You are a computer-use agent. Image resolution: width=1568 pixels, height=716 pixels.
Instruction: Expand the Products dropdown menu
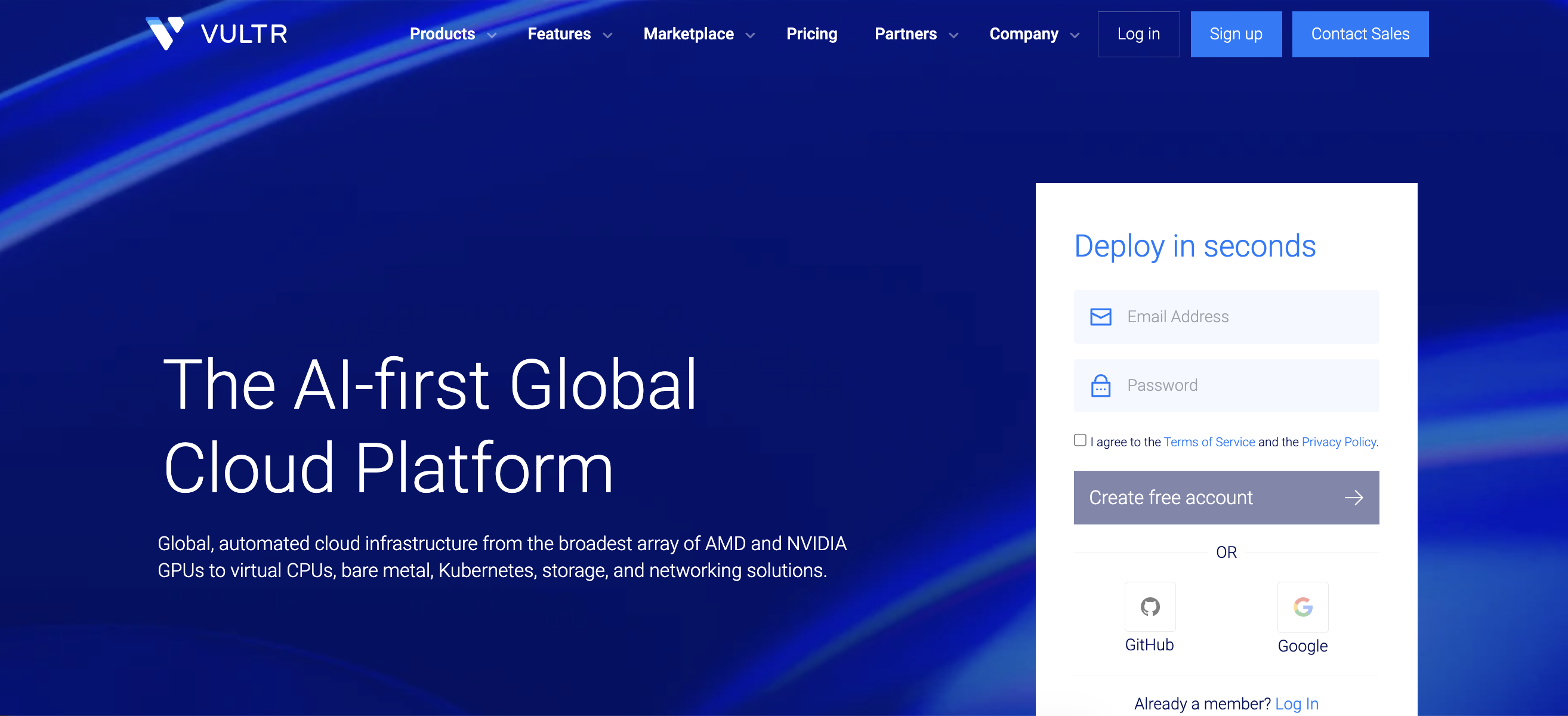(443, 34)
